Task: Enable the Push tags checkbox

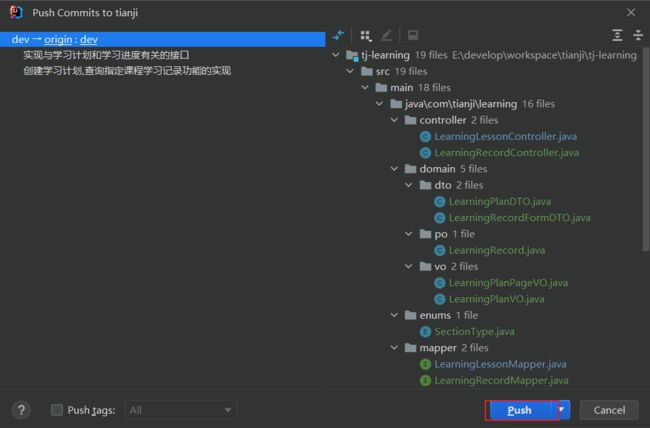Action: pos(57,410)
